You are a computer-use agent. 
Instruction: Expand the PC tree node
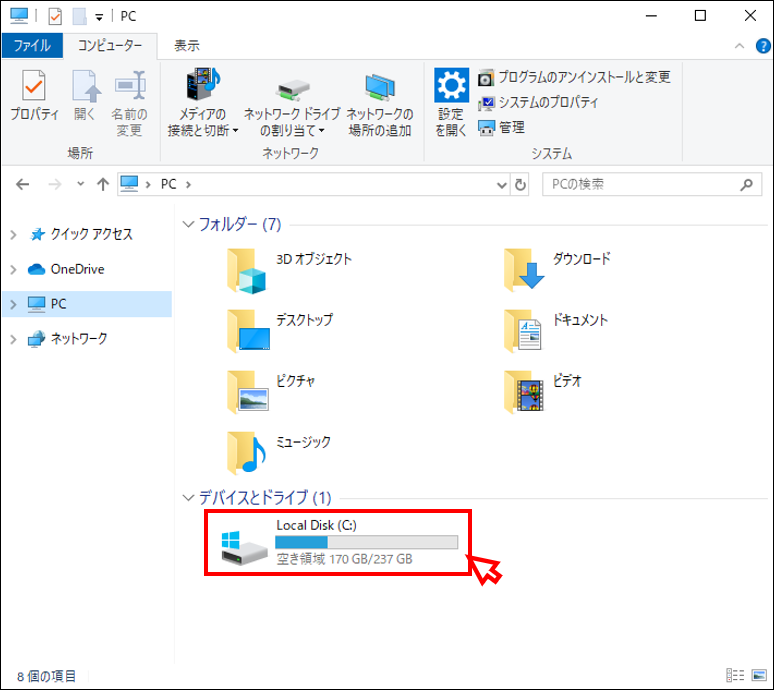point(14,305)
